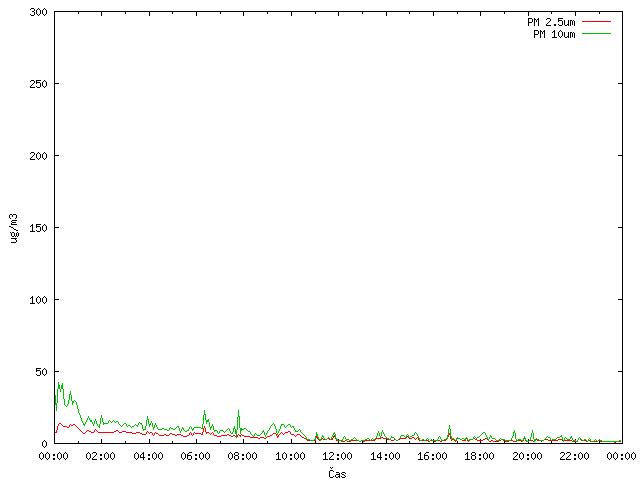Click the 300 y-axis value
The width and height of the screenshot is (640, 480).
[38, 12]
